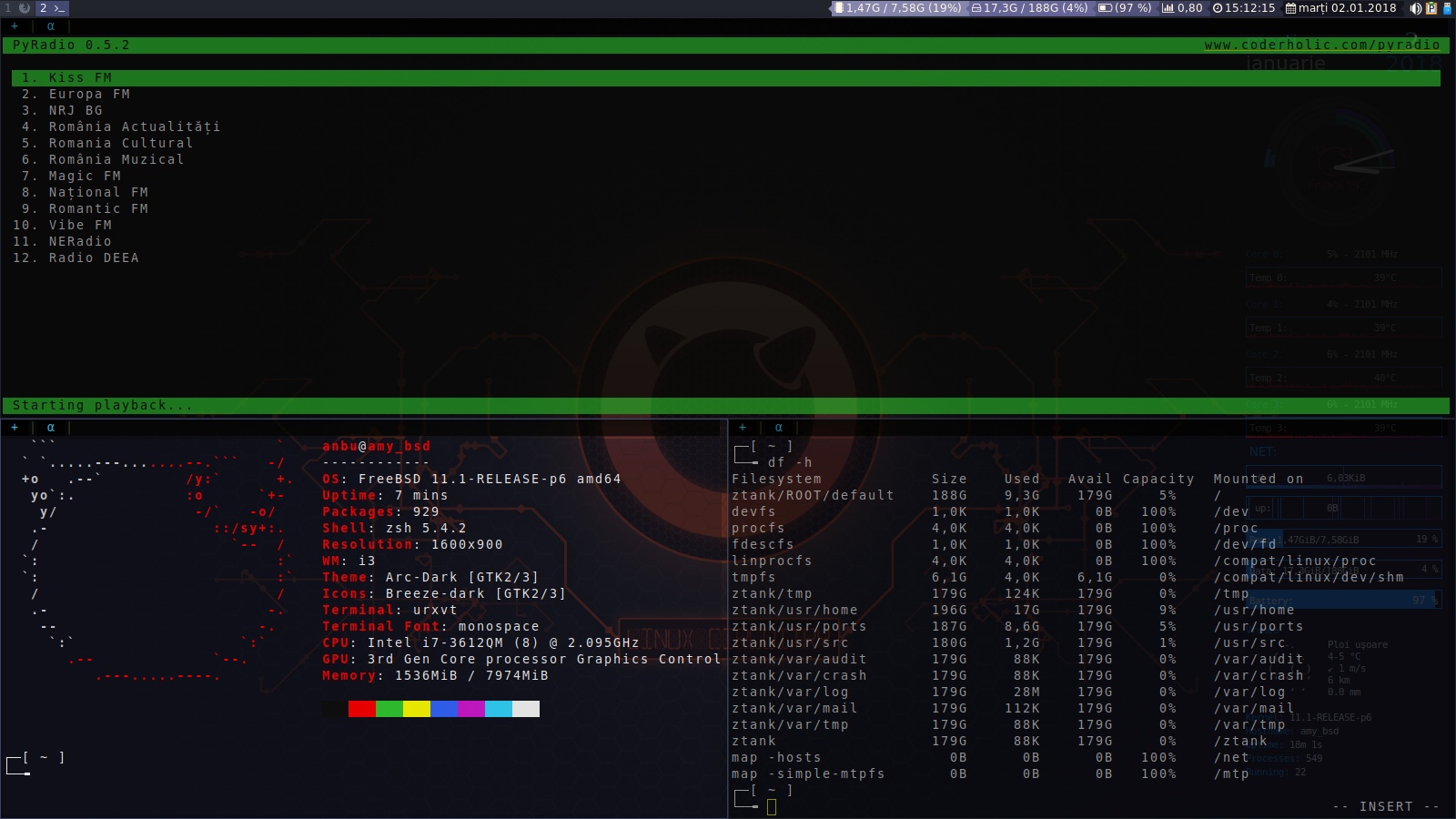Click the Terminal Font: monospace line
Viewport: 1456px width, 819px height.
(x=430, y=627)
